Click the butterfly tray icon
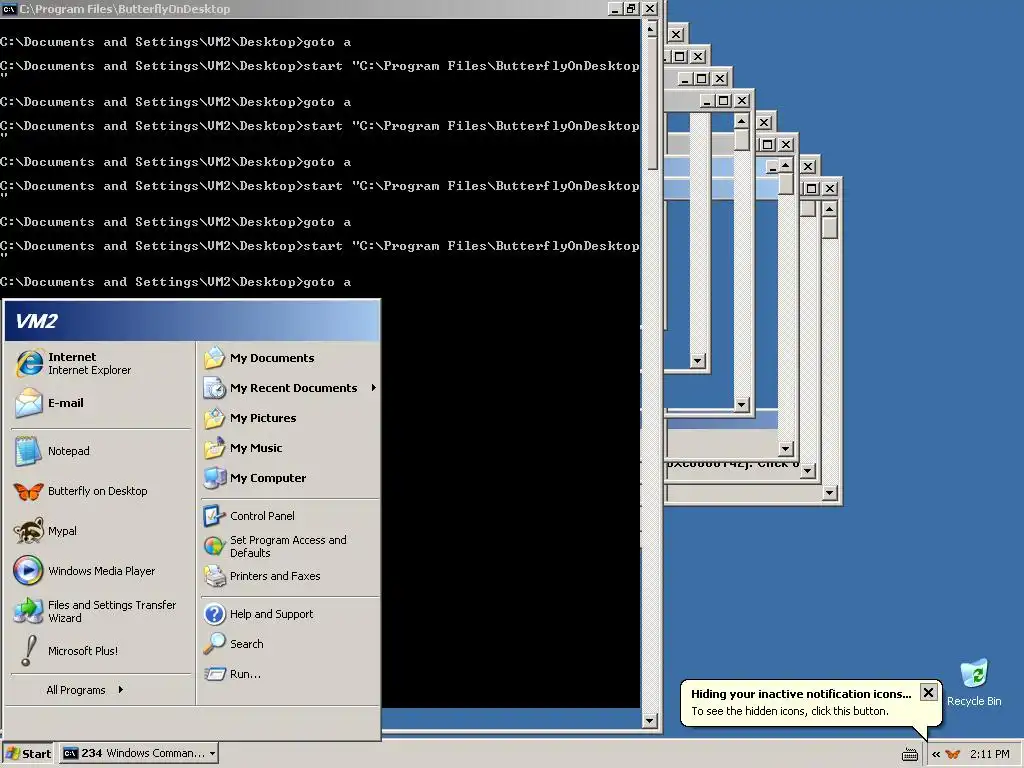Screen dimensions: 1024x768 point(953,754)
